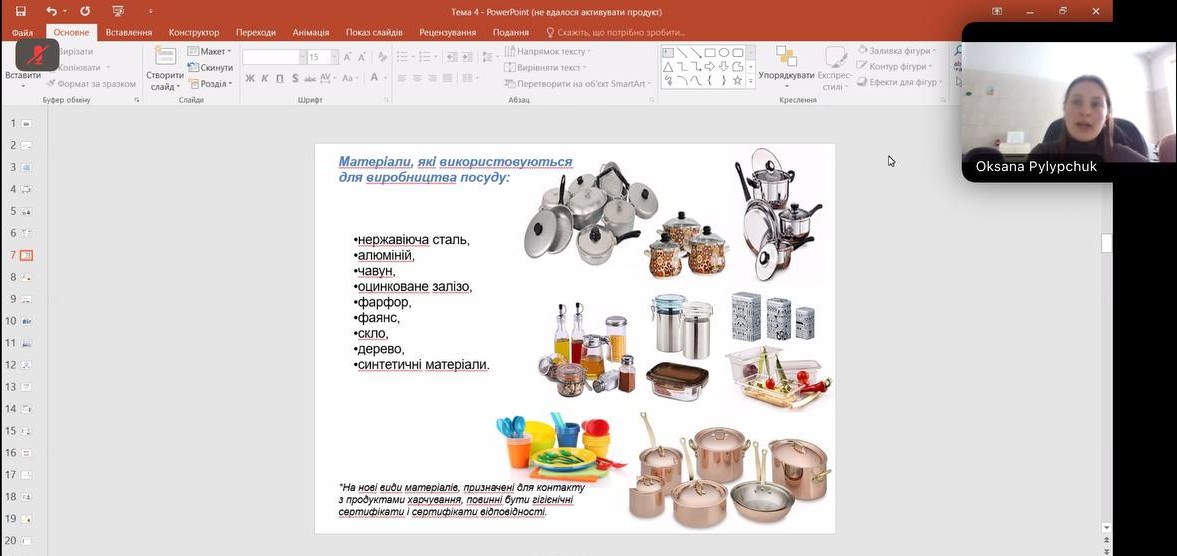Click Формат за зразком format painter
Viewport: 1177px width, 556px height.
point(92,84)
